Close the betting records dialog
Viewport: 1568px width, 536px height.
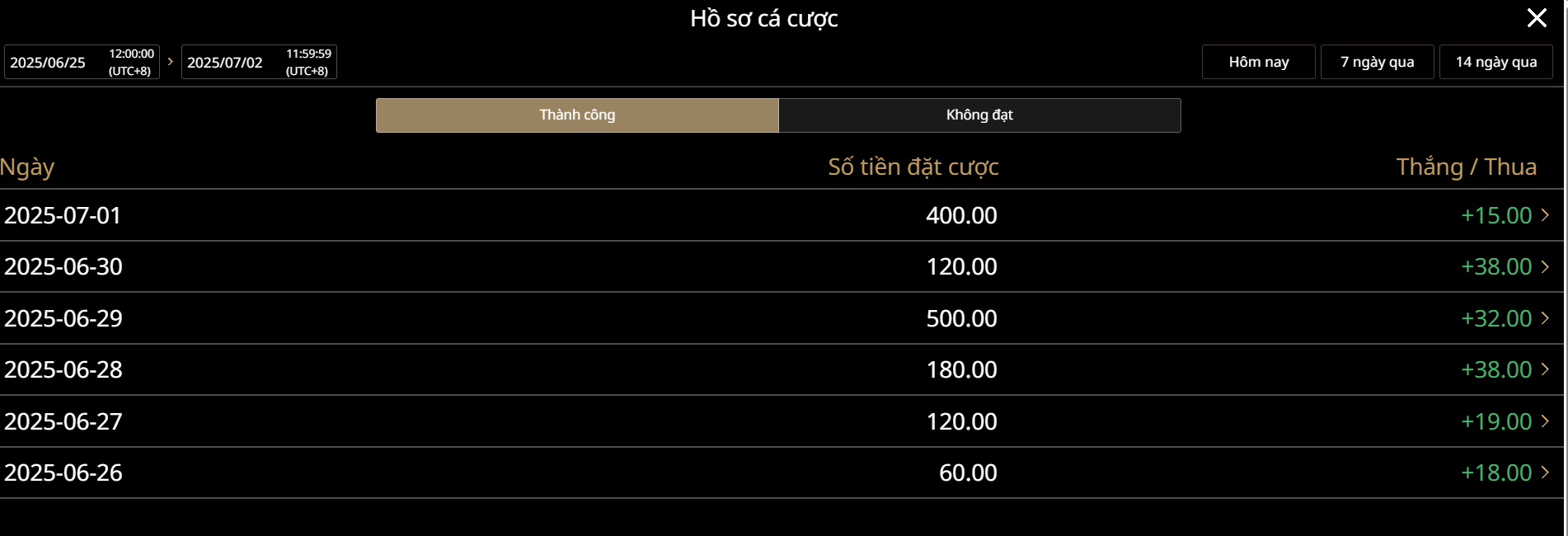tap(1536, 18)
